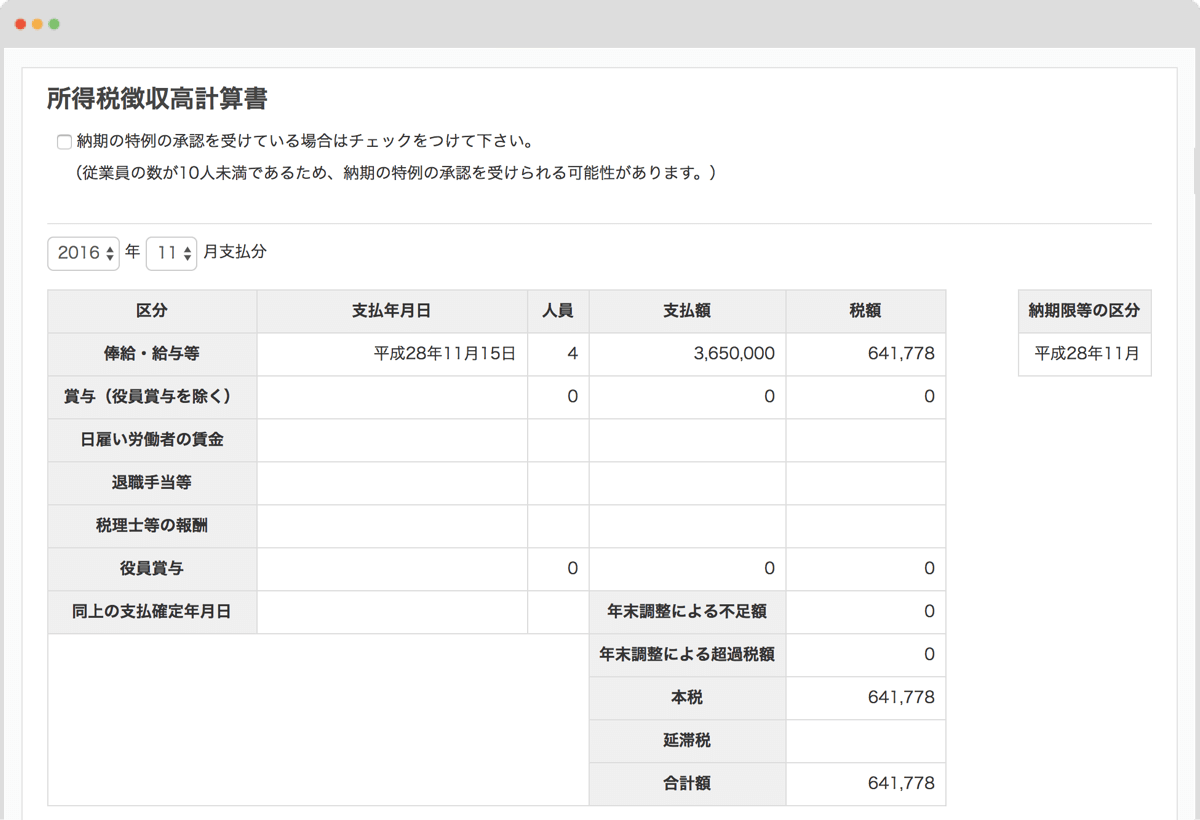Click the 税額 column header

pyautogui.click(x=866, y=311)
